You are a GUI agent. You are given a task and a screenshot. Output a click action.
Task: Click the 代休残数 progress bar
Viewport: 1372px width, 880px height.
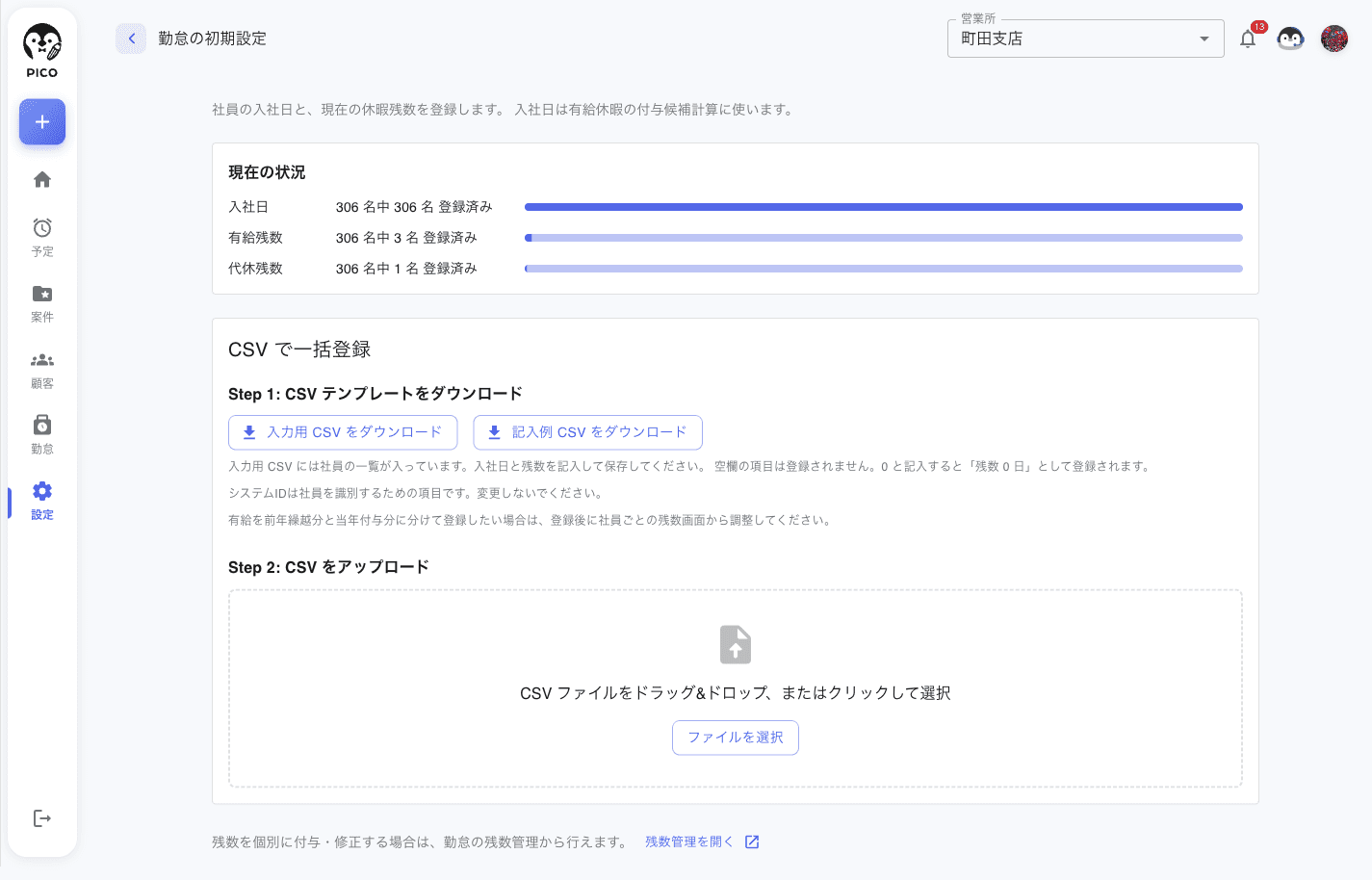pos(884,269)
